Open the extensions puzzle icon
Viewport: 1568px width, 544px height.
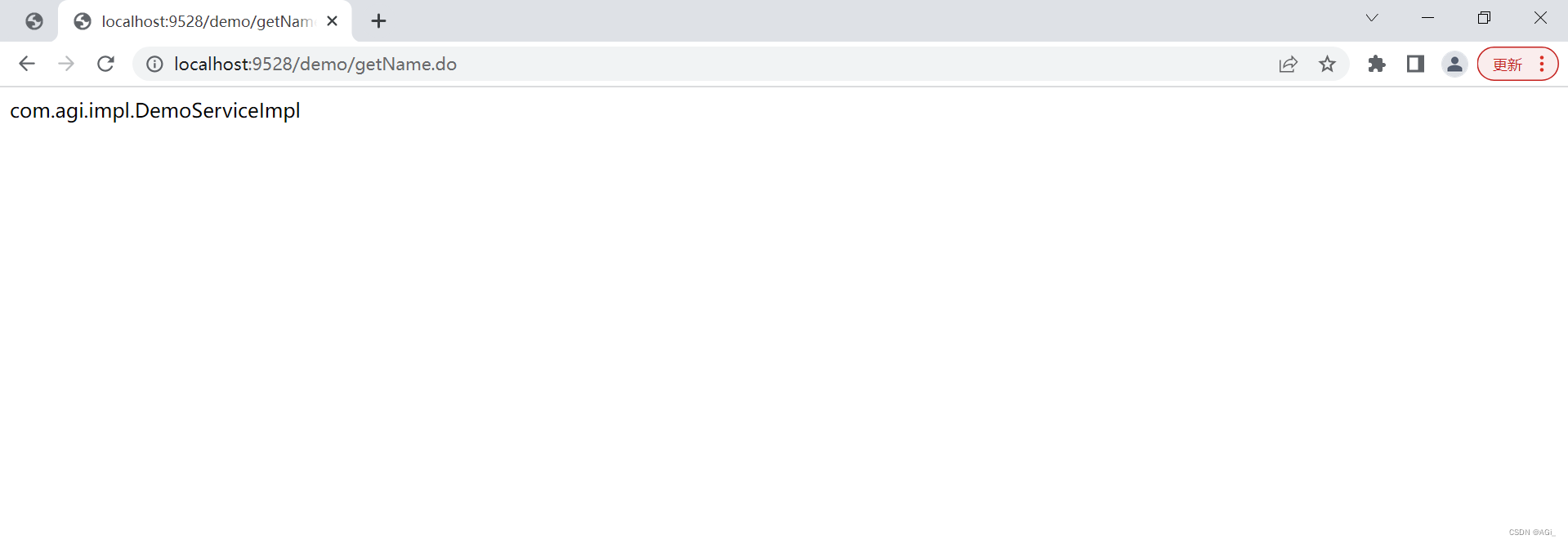pos(1377,64)
